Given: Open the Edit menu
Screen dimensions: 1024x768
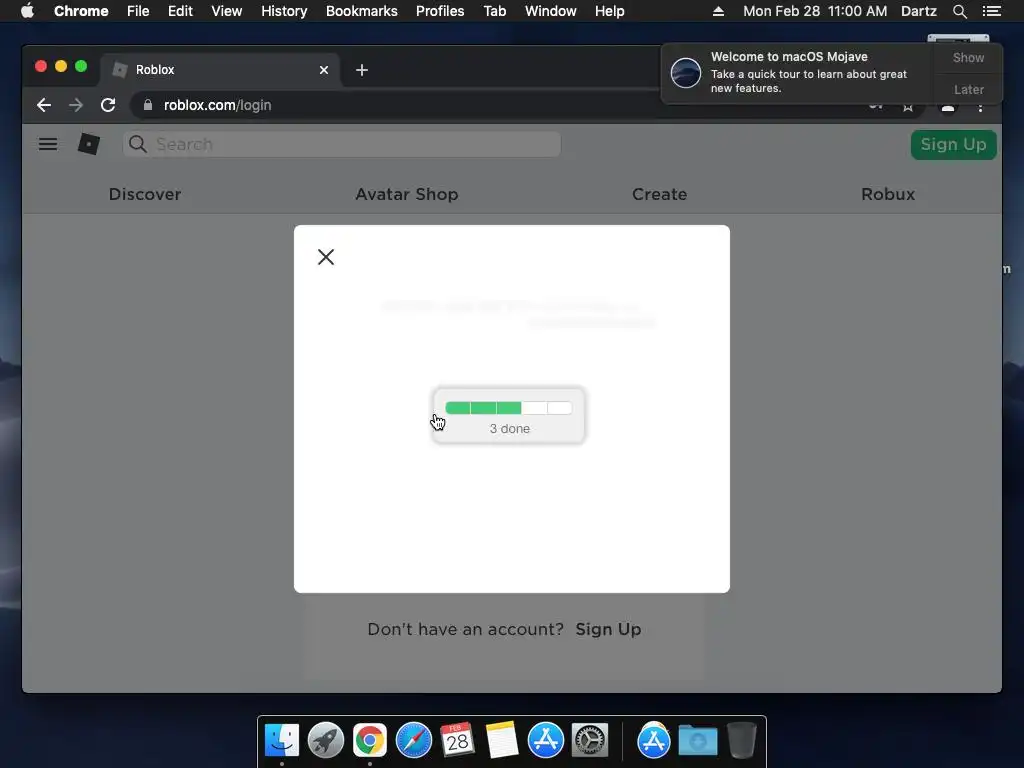Looking at the screenshot, I should coord(180,11).
